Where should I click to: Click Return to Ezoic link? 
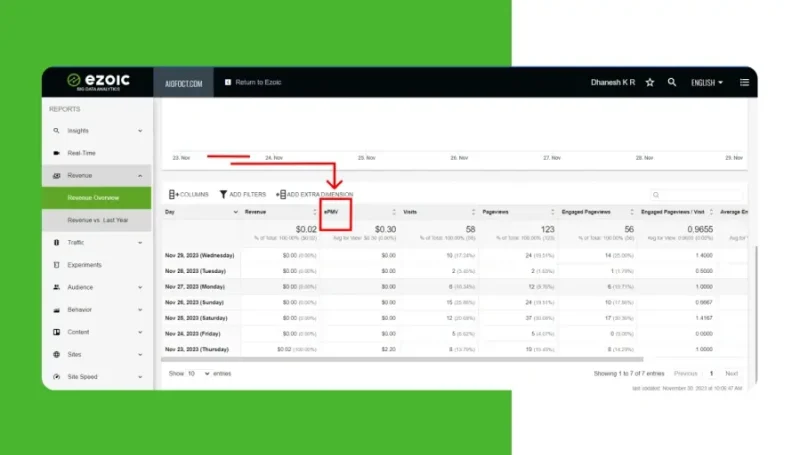tap(258, 82)
